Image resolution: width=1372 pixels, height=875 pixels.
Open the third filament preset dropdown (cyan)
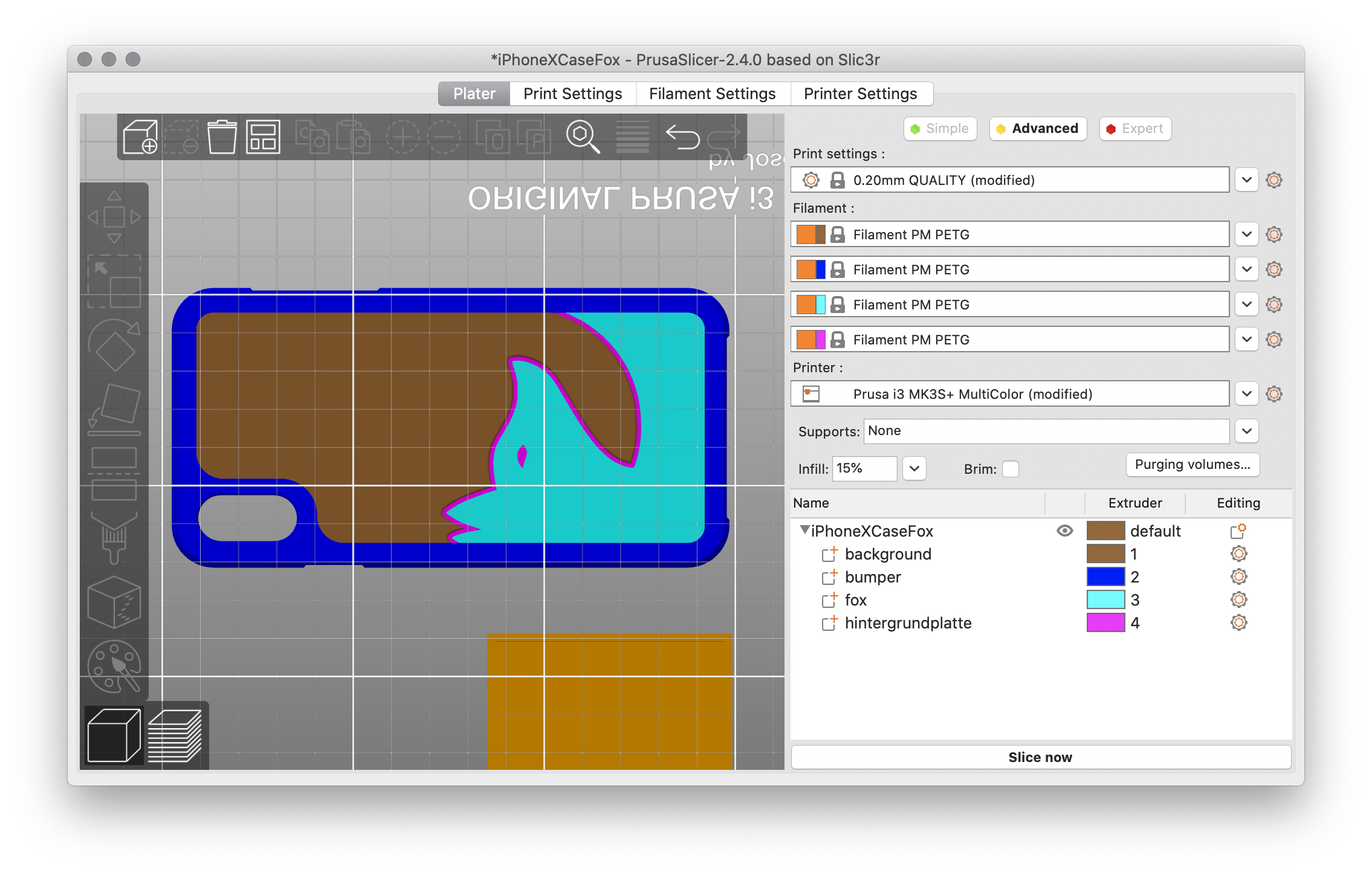[1246, 305]
